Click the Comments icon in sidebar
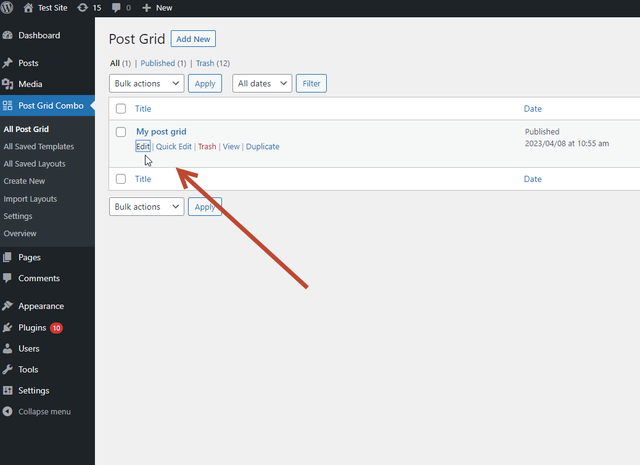 7,278
